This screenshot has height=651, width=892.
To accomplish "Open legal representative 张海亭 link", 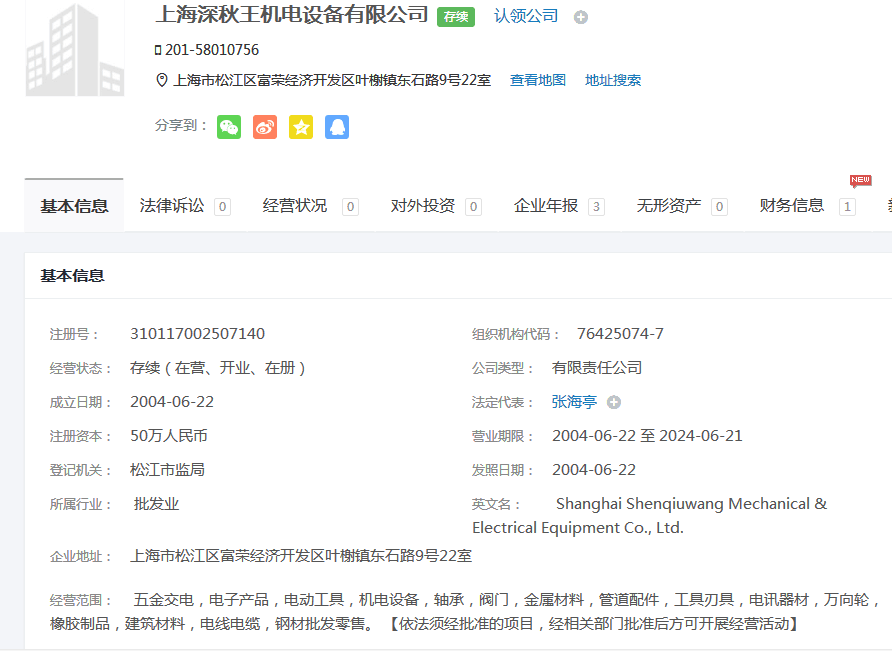I will pos(574,402).
